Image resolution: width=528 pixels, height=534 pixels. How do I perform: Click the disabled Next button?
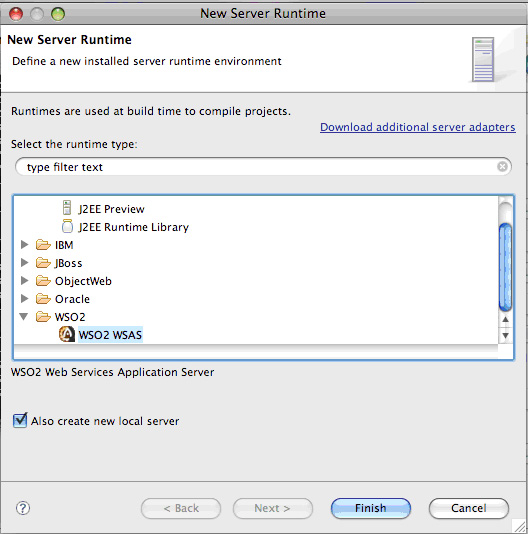(x=273, y=508)
